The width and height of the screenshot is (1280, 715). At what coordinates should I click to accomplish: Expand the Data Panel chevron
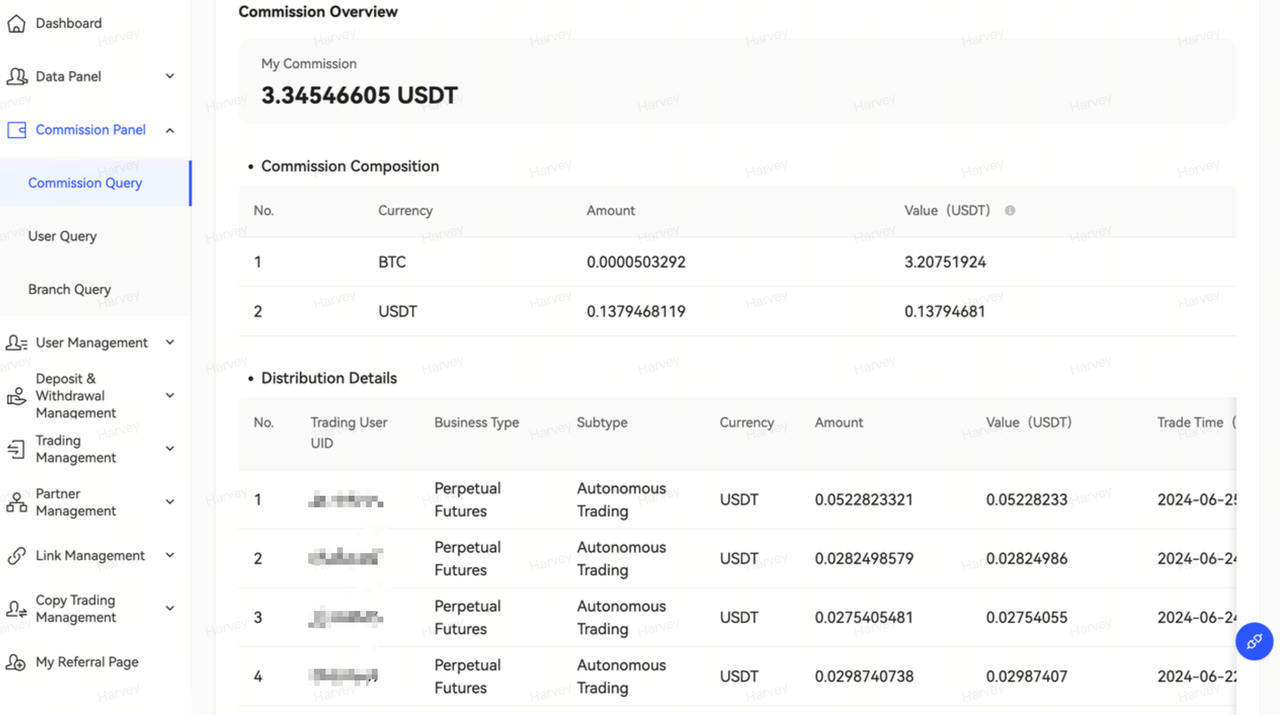(x=170, y=76)
